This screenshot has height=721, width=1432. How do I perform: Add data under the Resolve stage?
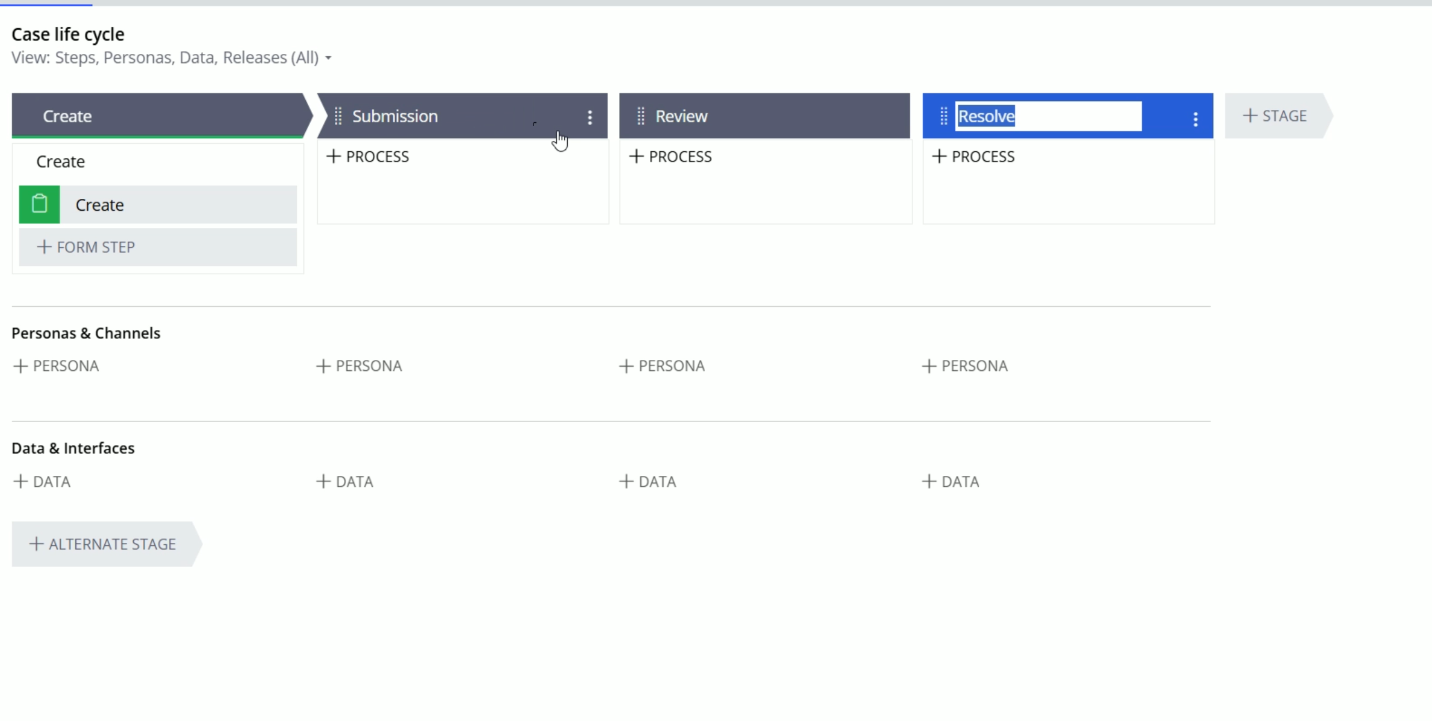click(x=951, y=481)
